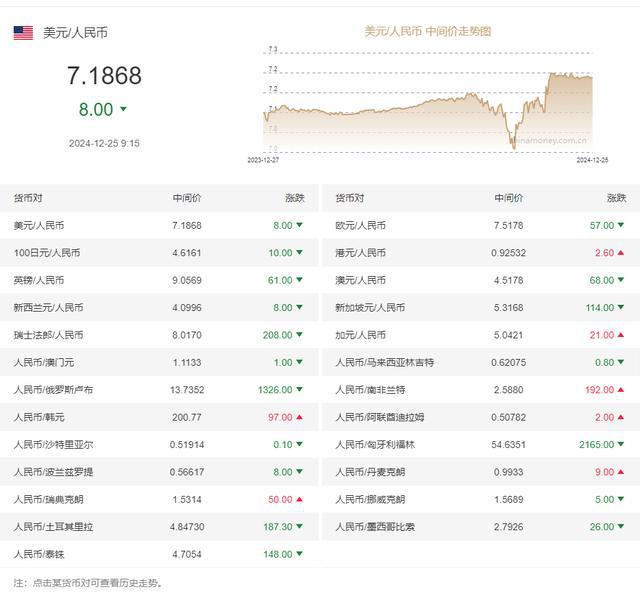Select the 人民币/马来西亚林吉特 currency pair
The image size is (640, 598).
[384, 362]
